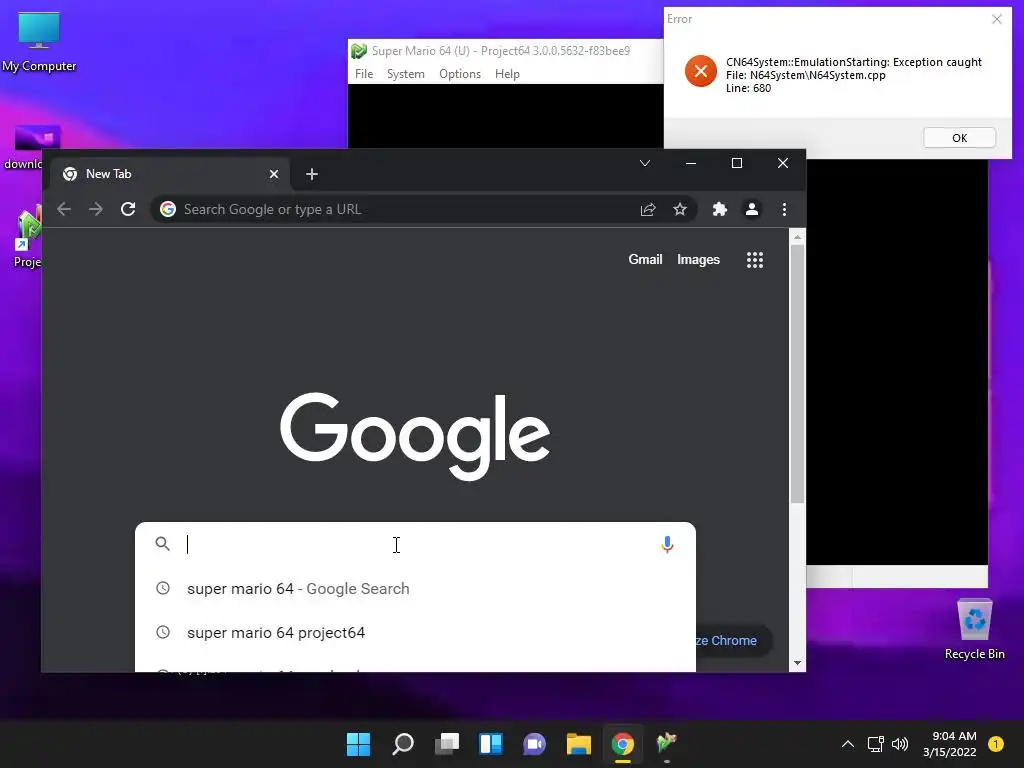Screen dimensions: 1024x768
Task: Open My Computer desktop icon
Action: [x=39, y=41]
